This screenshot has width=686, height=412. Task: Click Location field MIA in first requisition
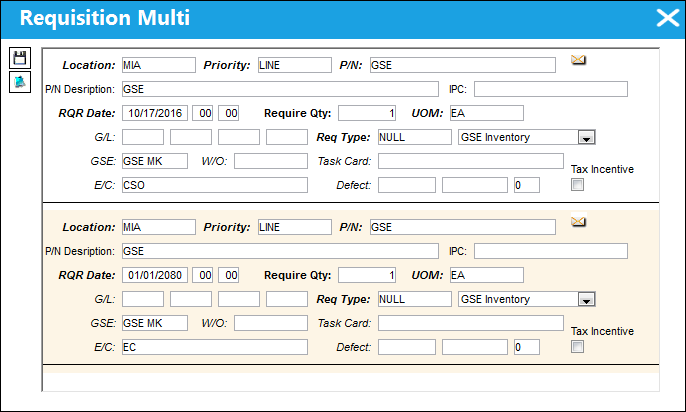[x=159, y=65]
